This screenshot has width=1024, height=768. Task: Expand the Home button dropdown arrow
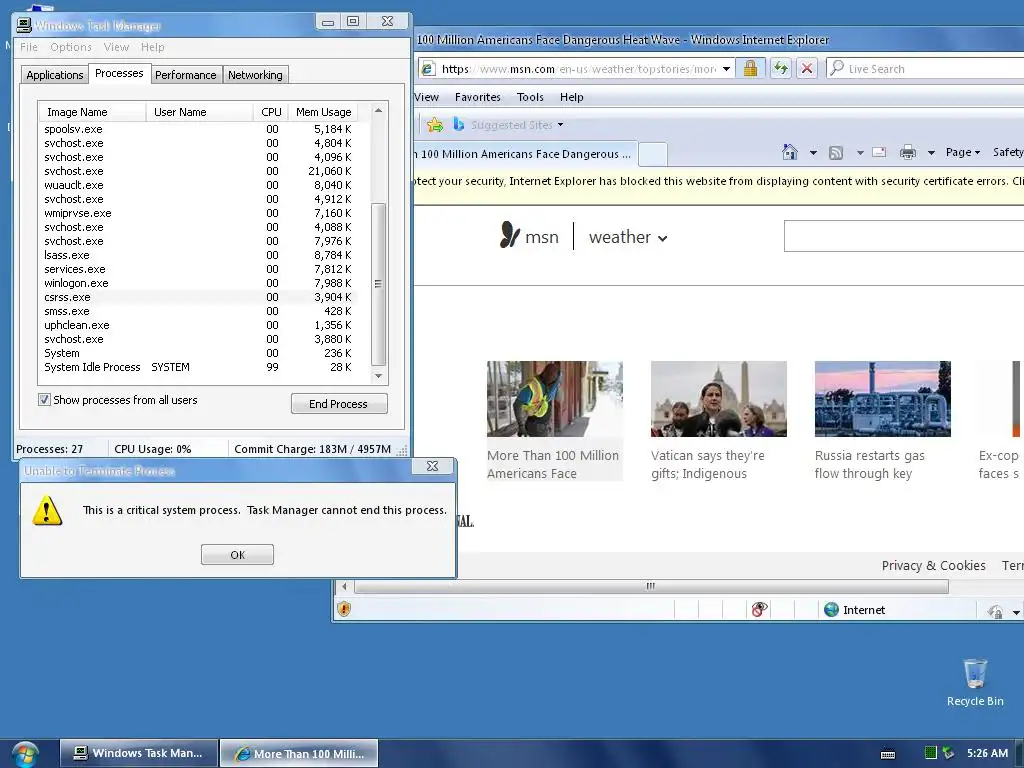point(813,153)
